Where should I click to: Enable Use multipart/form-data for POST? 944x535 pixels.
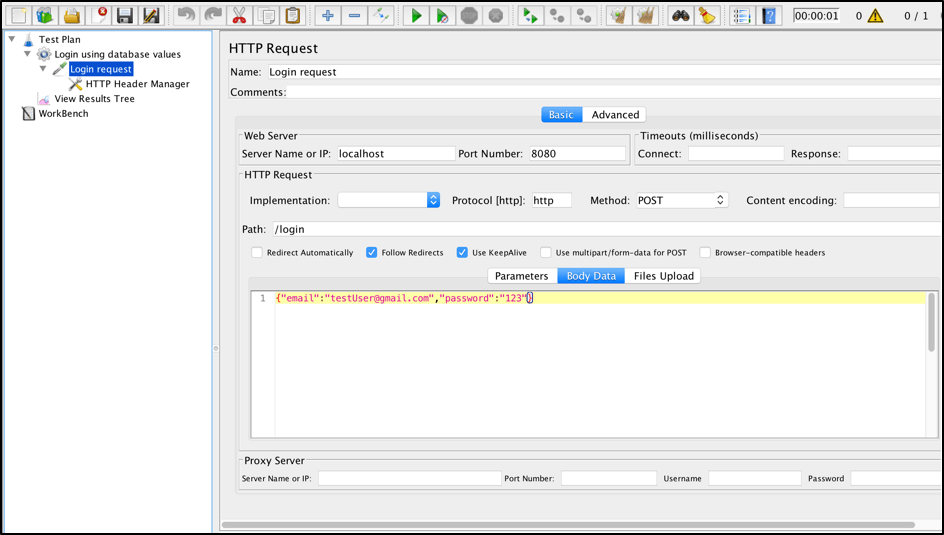pyautogui.click(x=545, y=253)
